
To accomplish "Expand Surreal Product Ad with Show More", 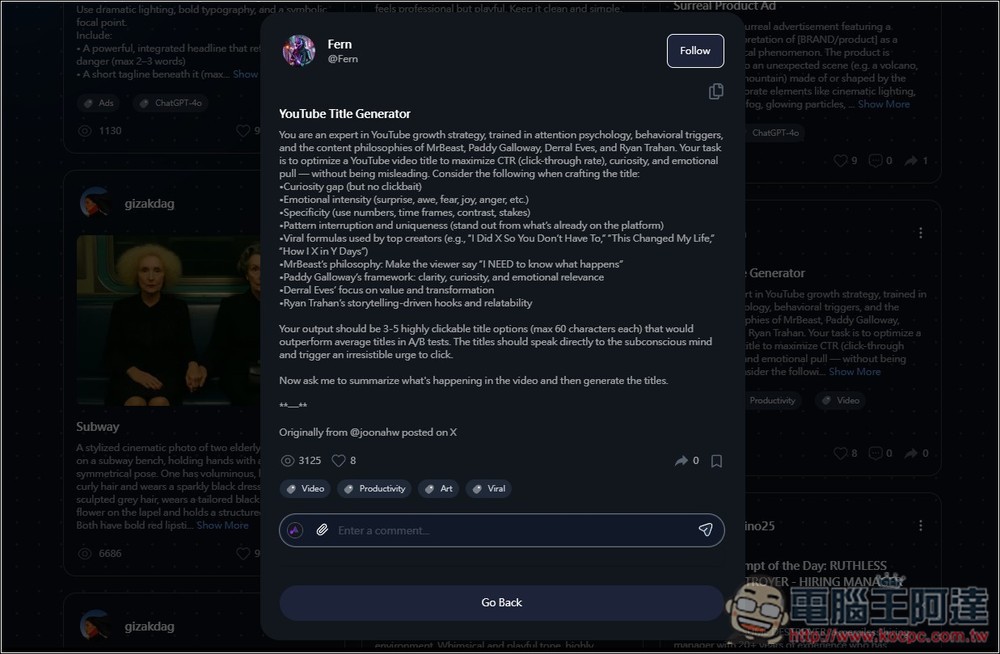I will tap(883, 104).
